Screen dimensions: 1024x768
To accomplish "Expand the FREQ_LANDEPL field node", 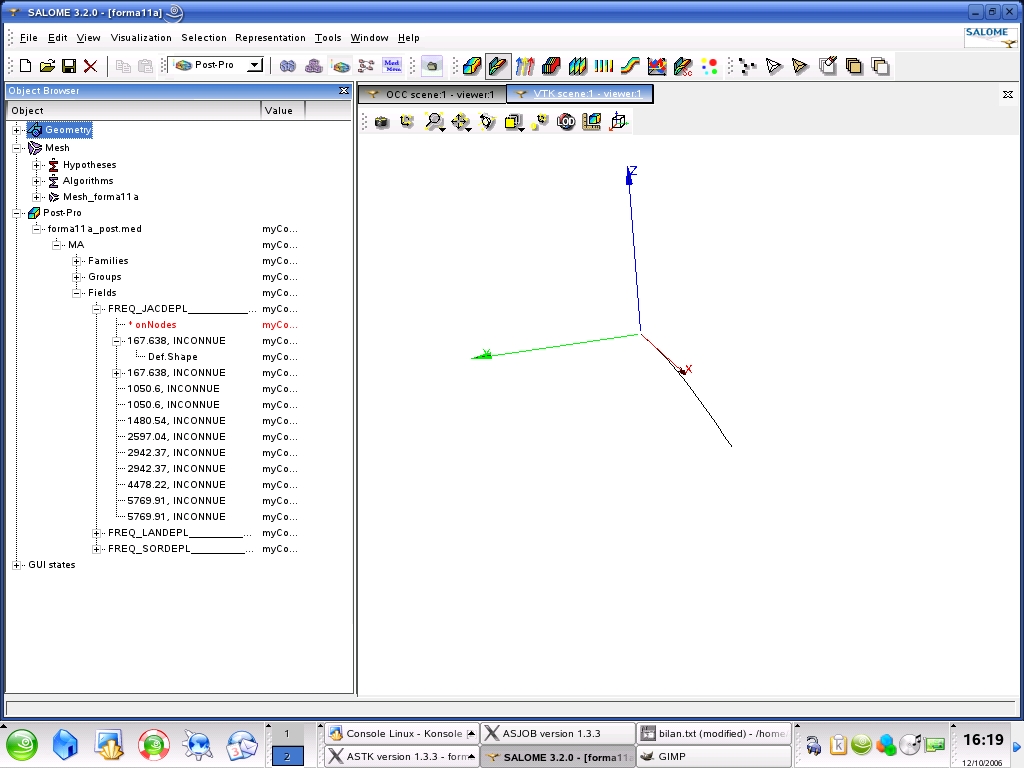I will click(97, 533).
